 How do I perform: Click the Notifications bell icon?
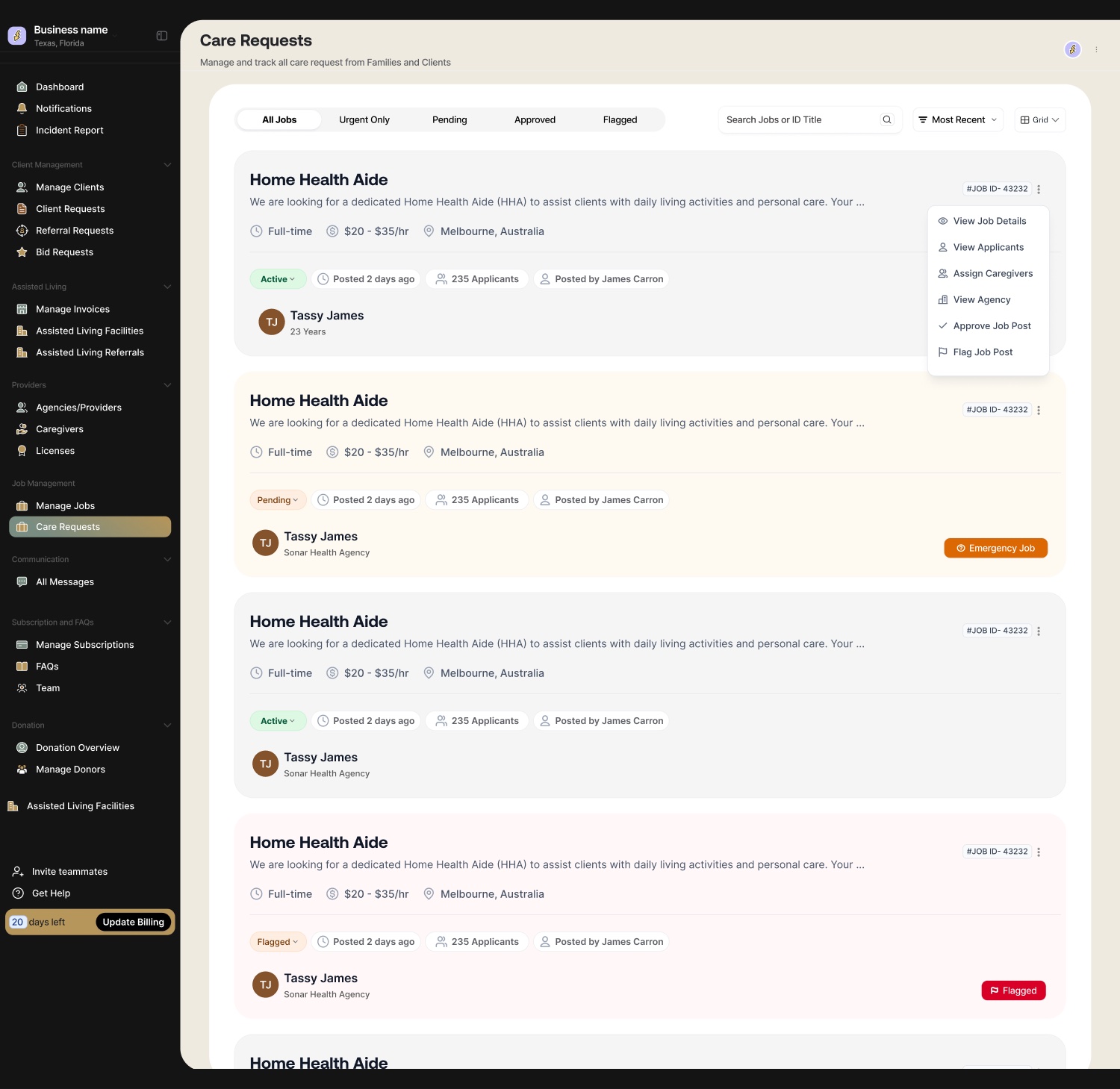(22, 108)
